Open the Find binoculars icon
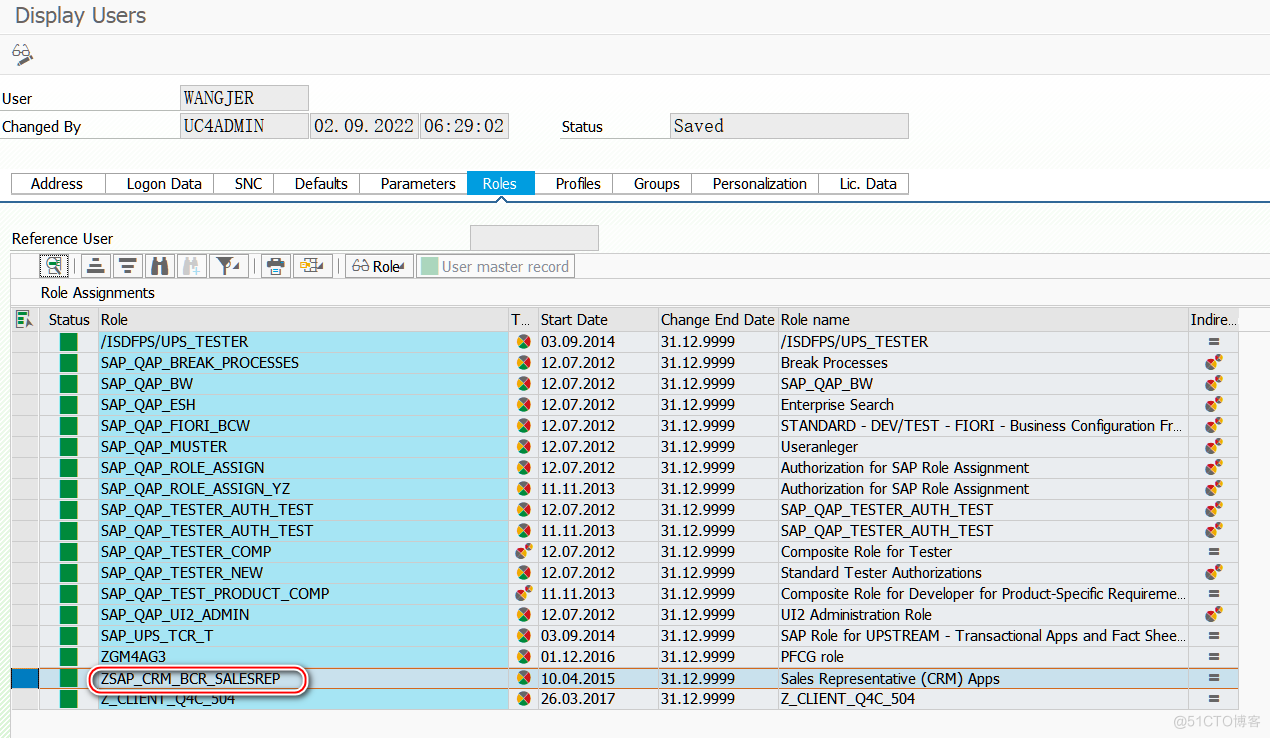Screen dimensions: 1270x738 click(x=159, y=265)
